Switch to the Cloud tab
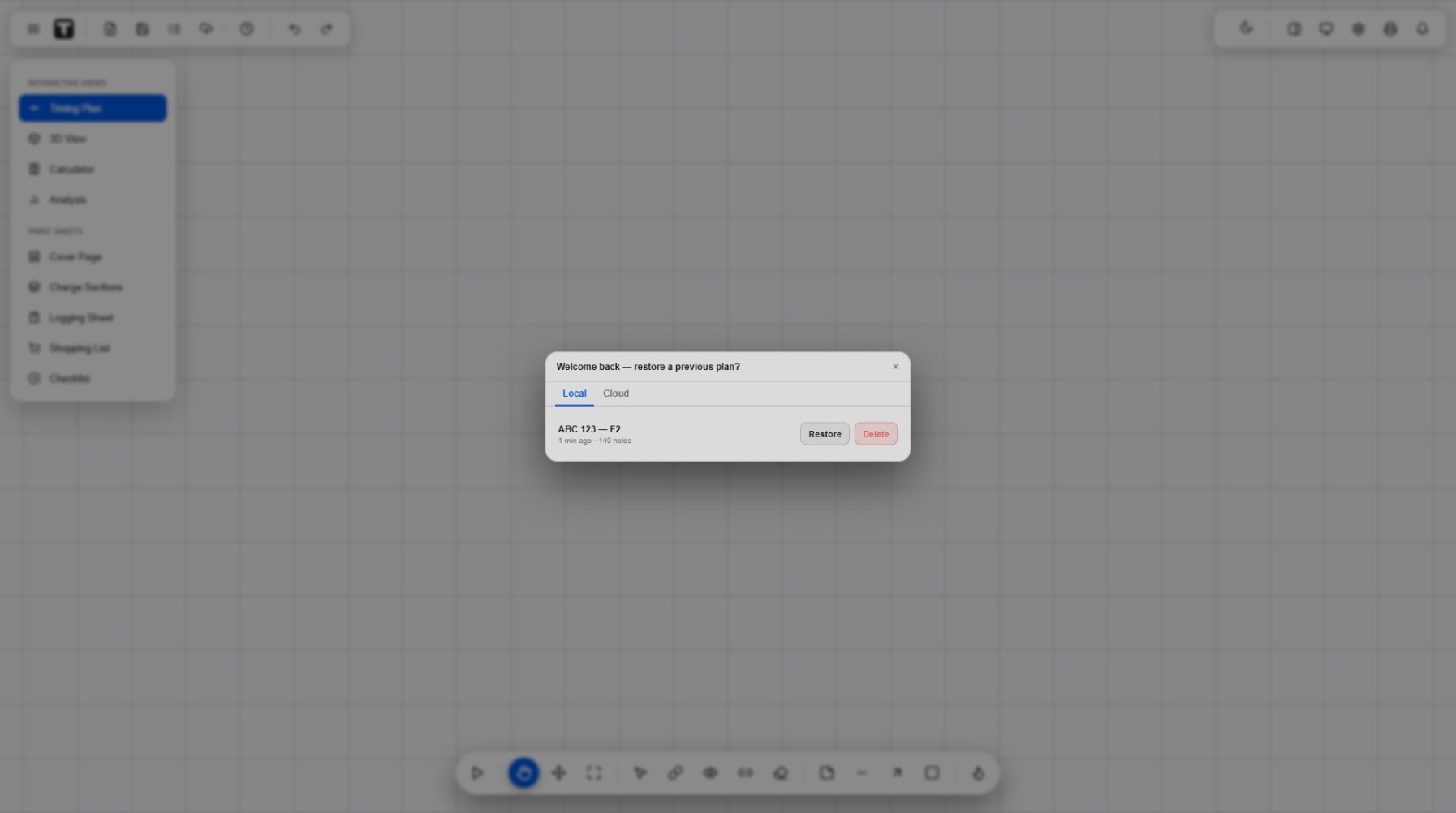1456x813 pixels. pyautogui.click(x=616, y=394)
